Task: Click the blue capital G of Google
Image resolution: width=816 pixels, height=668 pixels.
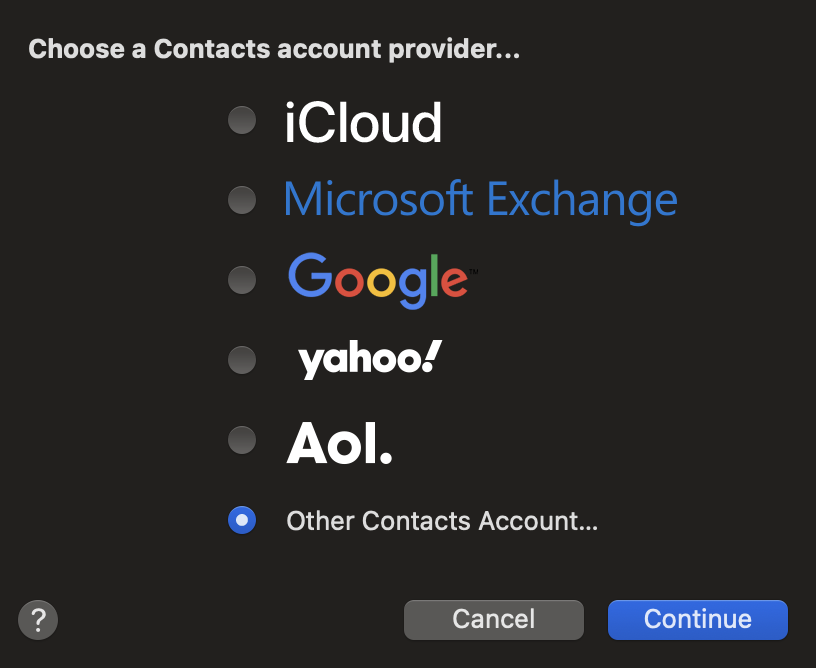Action: click(x=309, y=275)
